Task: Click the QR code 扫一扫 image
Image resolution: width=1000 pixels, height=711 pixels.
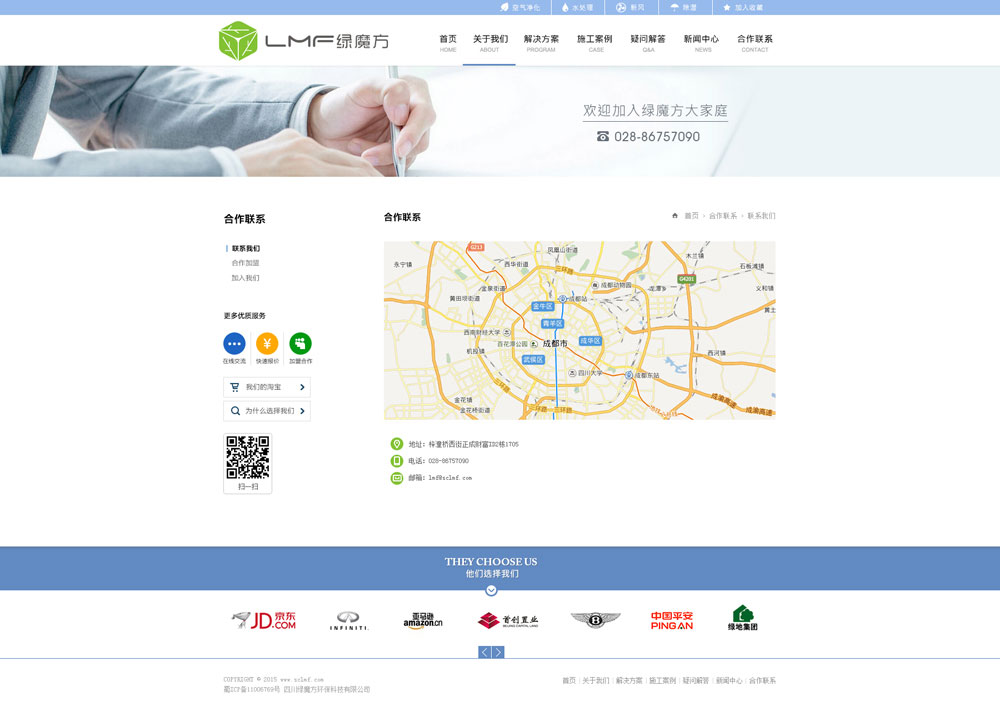Action: pos(247,457)
